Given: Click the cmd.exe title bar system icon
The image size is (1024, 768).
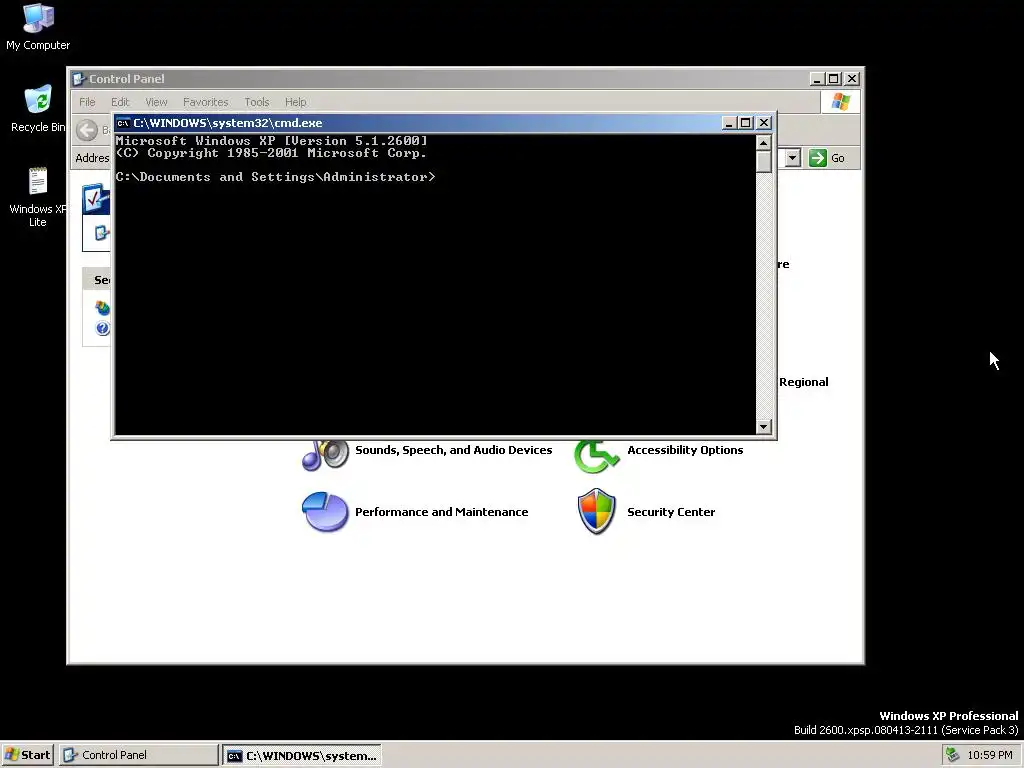Looking at the screenshot, I should (123, 123).
